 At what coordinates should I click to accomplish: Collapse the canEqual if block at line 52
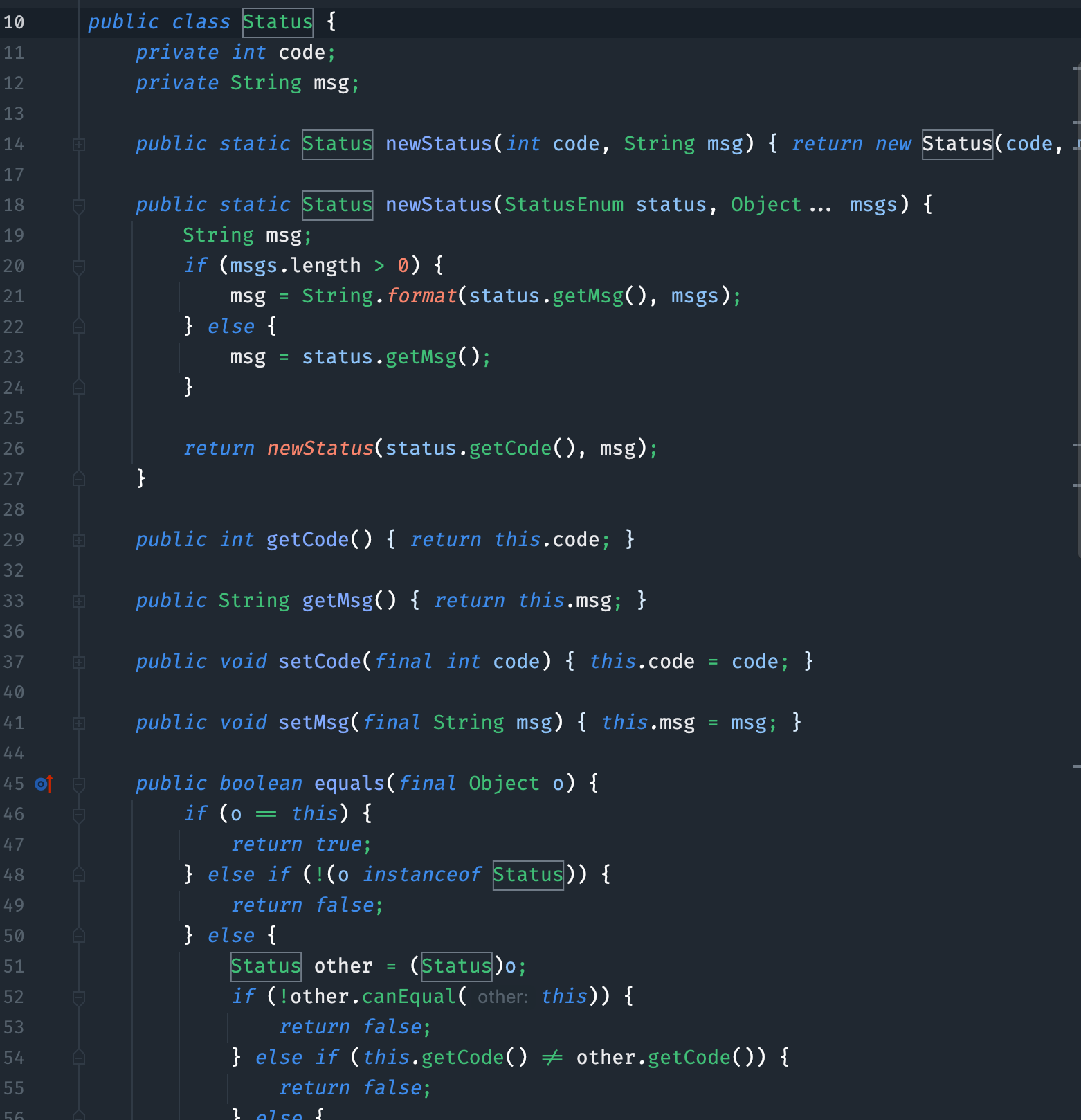(79, 997)
